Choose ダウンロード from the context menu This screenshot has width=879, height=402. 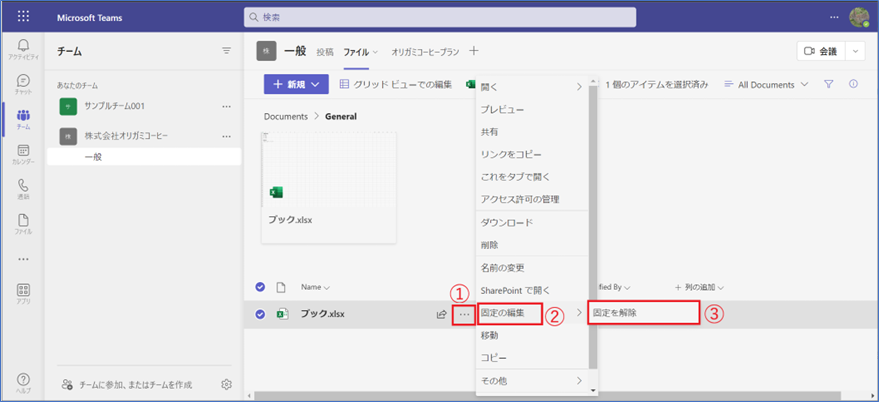point(507,222)
